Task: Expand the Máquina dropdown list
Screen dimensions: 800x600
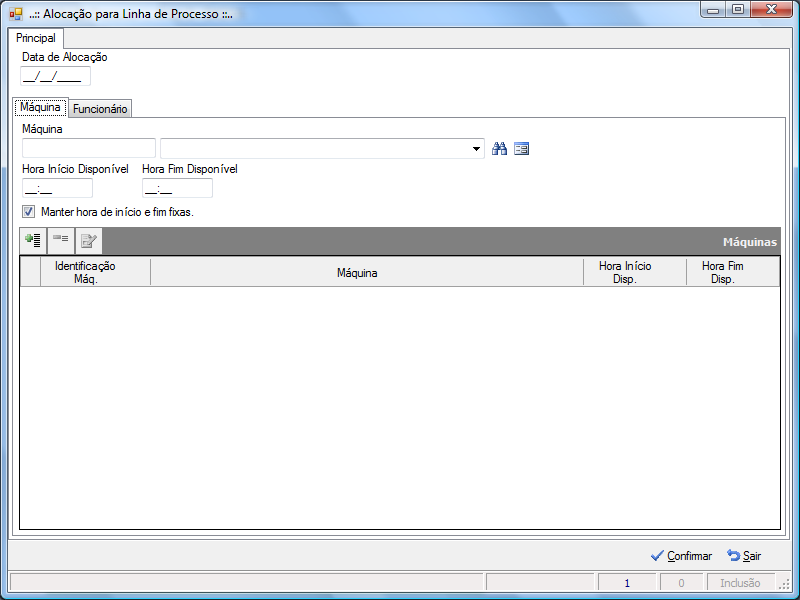Action: pos(476,148)
